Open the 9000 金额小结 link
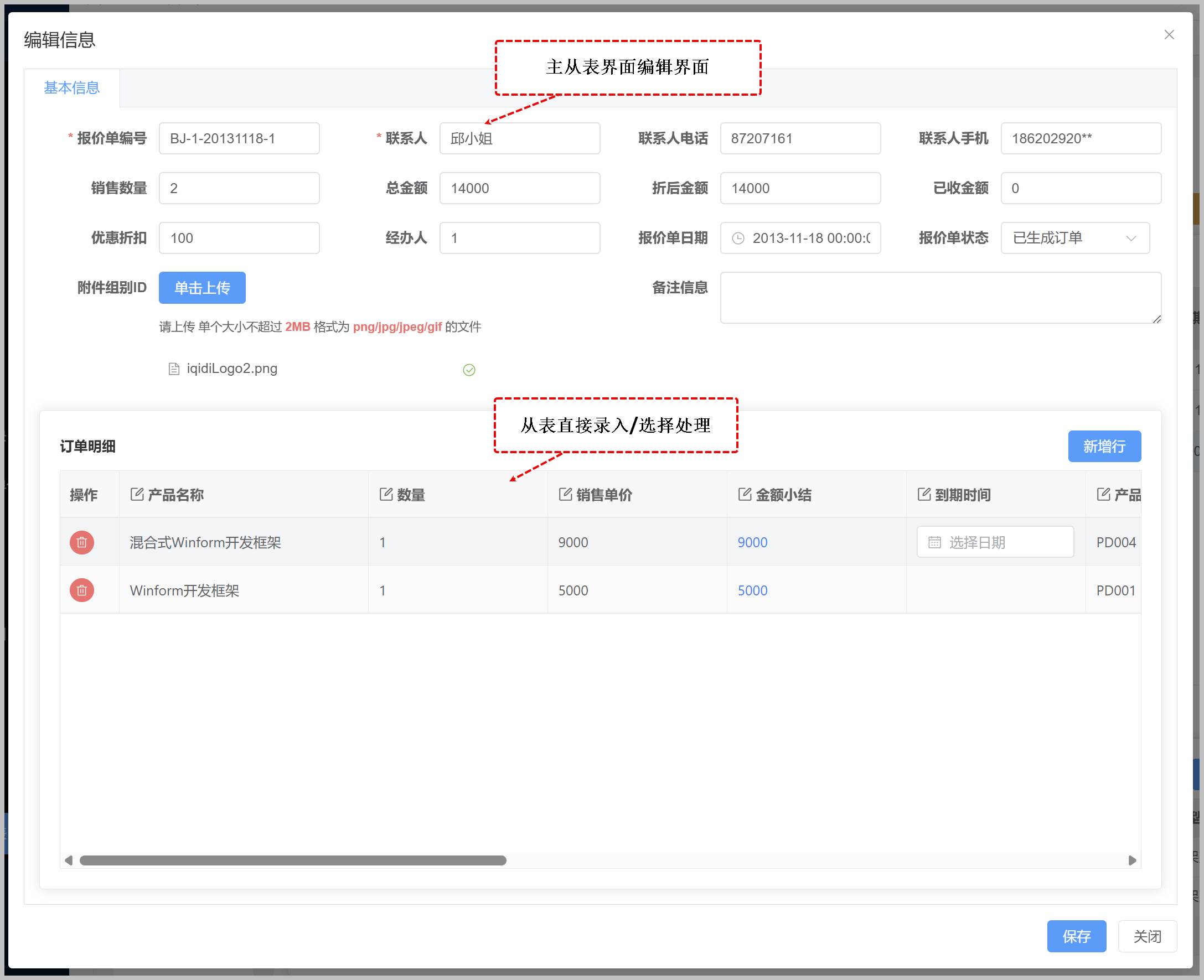This screenshot has height=980, width=1204. click(752, 542)
